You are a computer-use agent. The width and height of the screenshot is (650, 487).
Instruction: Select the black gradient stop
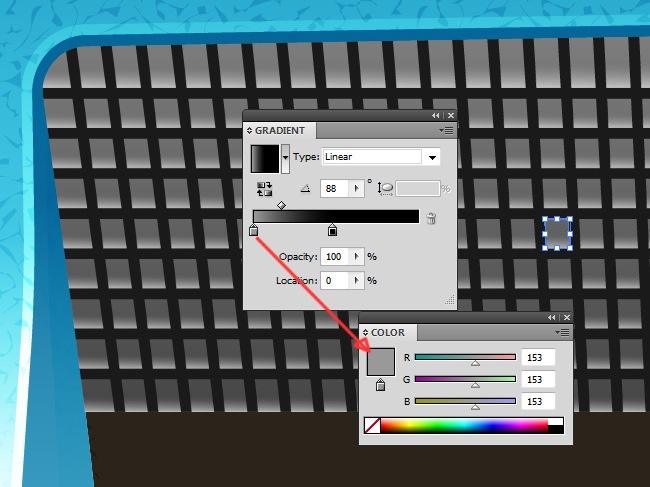point(332,230)
